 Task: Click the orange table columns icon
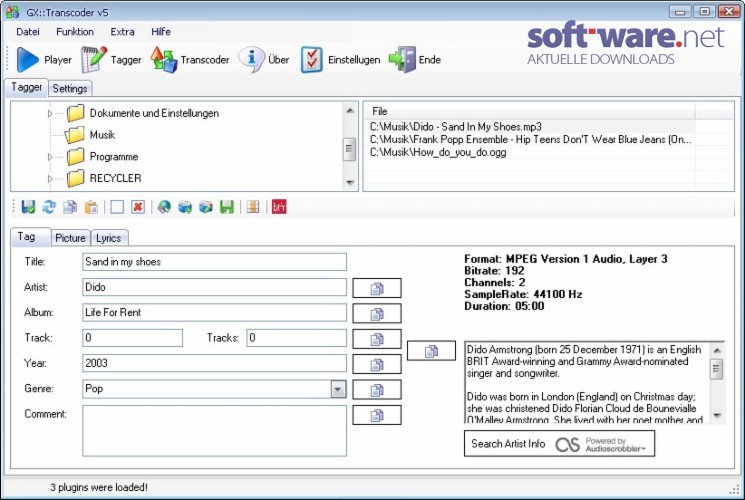click(x=253, y=207)
